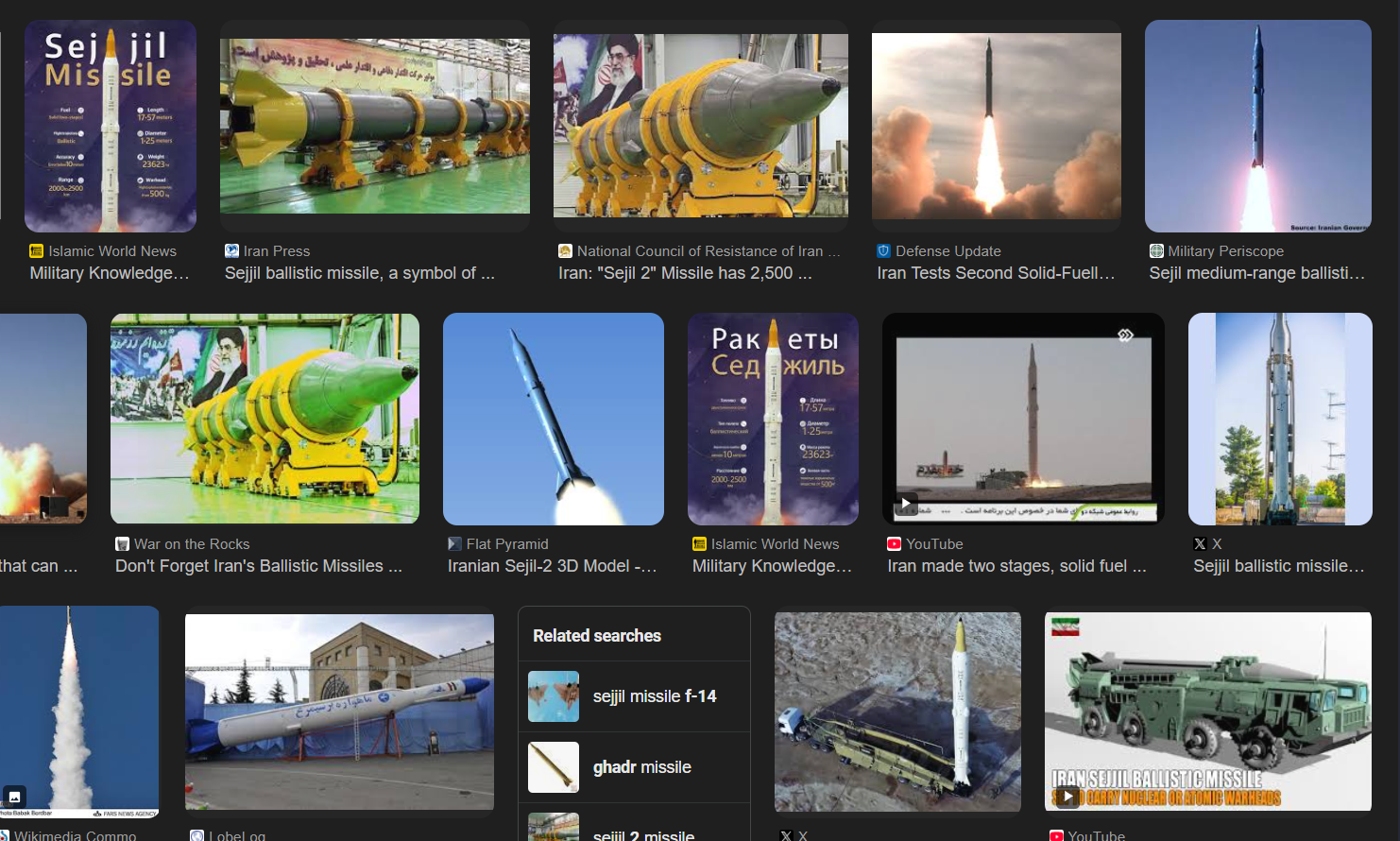This screenshot has height=841, width=1400.
Task: Open the X post title "Sejjil ballistic missile..."
Action: pyautogui.click(x=1279, y=566)
